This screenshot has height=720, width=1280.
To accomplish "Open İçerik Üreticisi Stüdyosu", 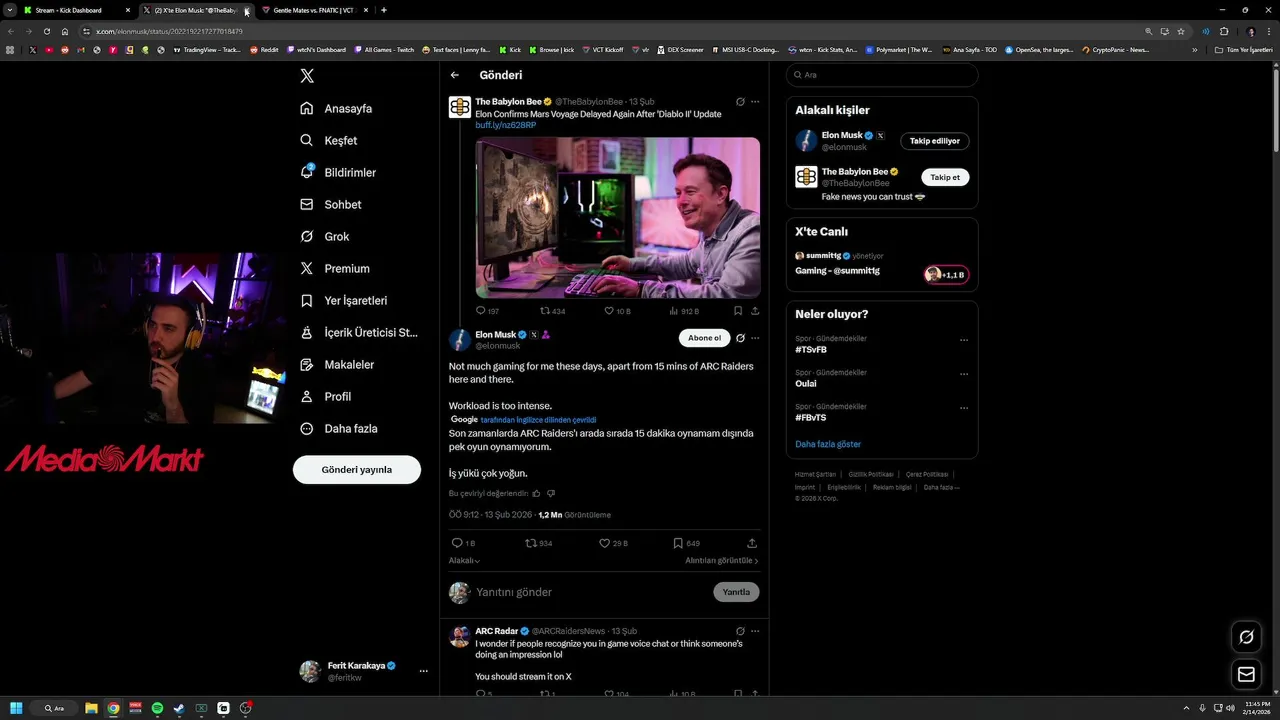I will (359, 332).
